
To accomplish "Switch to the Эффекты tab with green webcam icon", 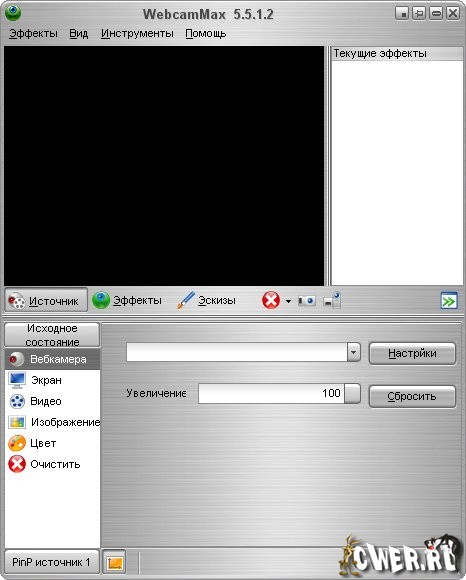I will click(x=127, y=300).
